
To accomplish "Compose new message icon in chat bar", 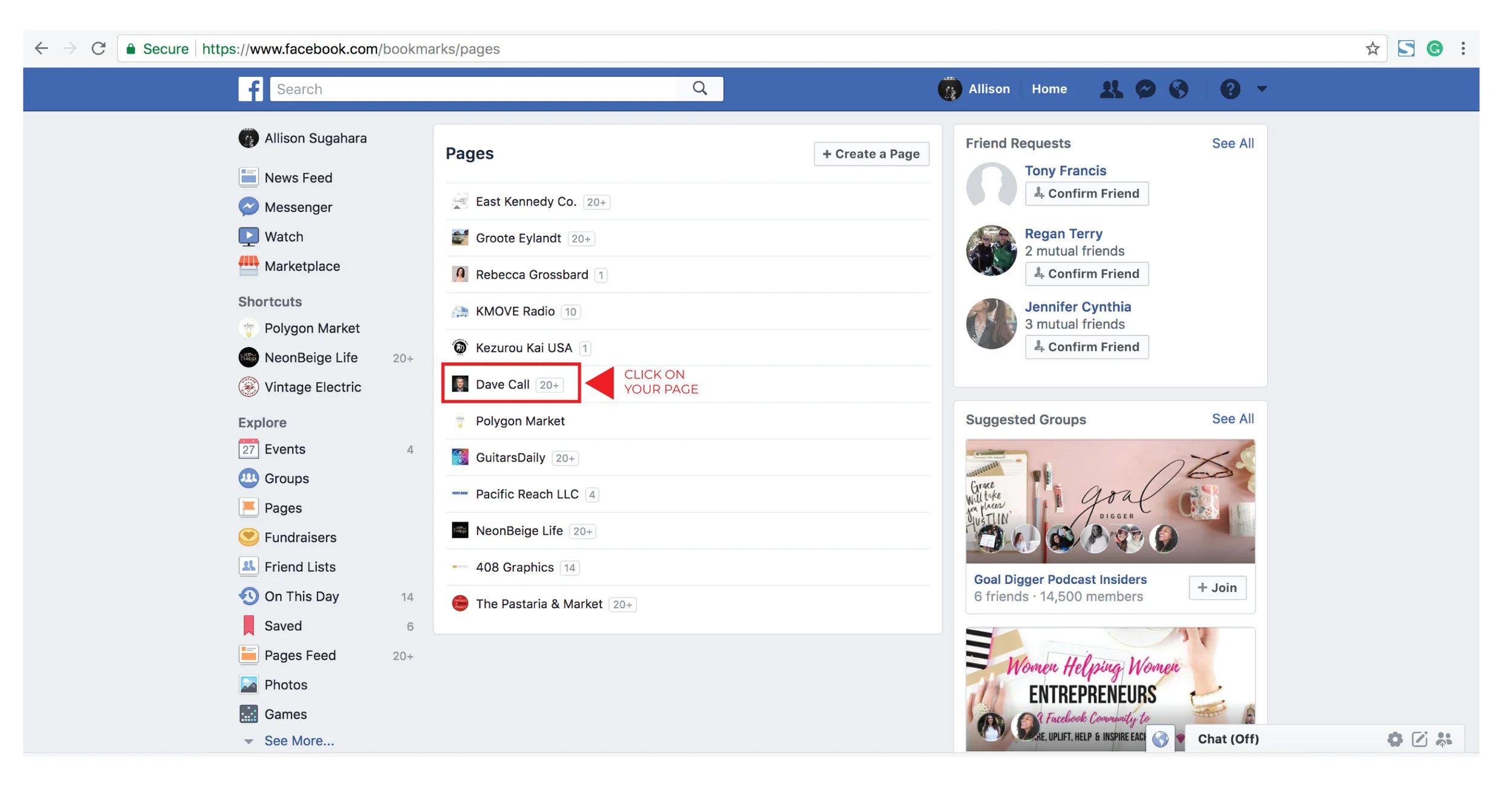I will [x=1419, y=739].
